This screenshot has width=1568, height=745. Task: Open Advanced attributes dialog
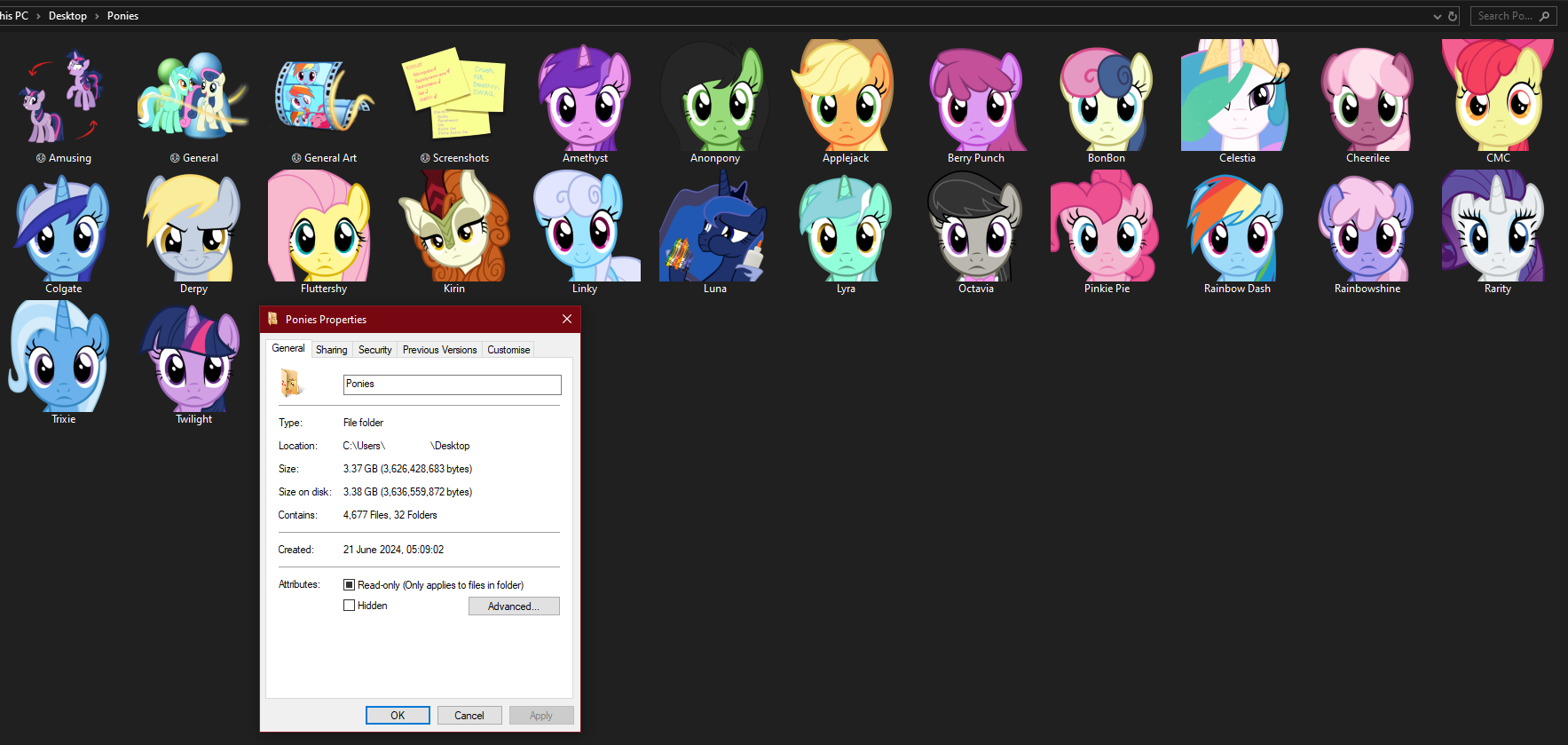point(514,606)
